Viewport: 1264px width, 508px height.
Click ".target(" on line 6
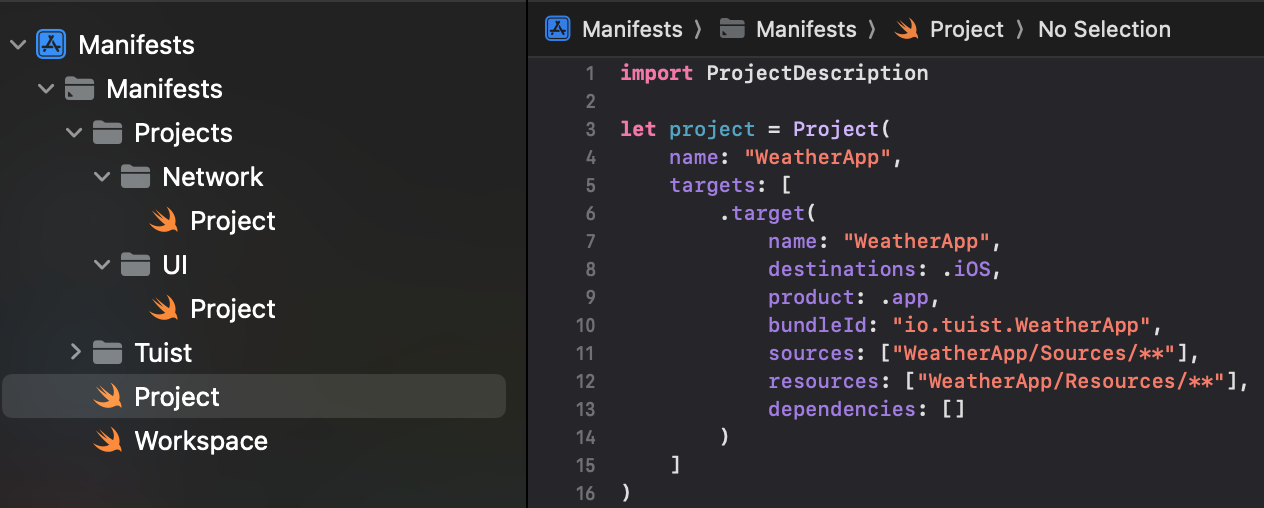pos(768,213)
